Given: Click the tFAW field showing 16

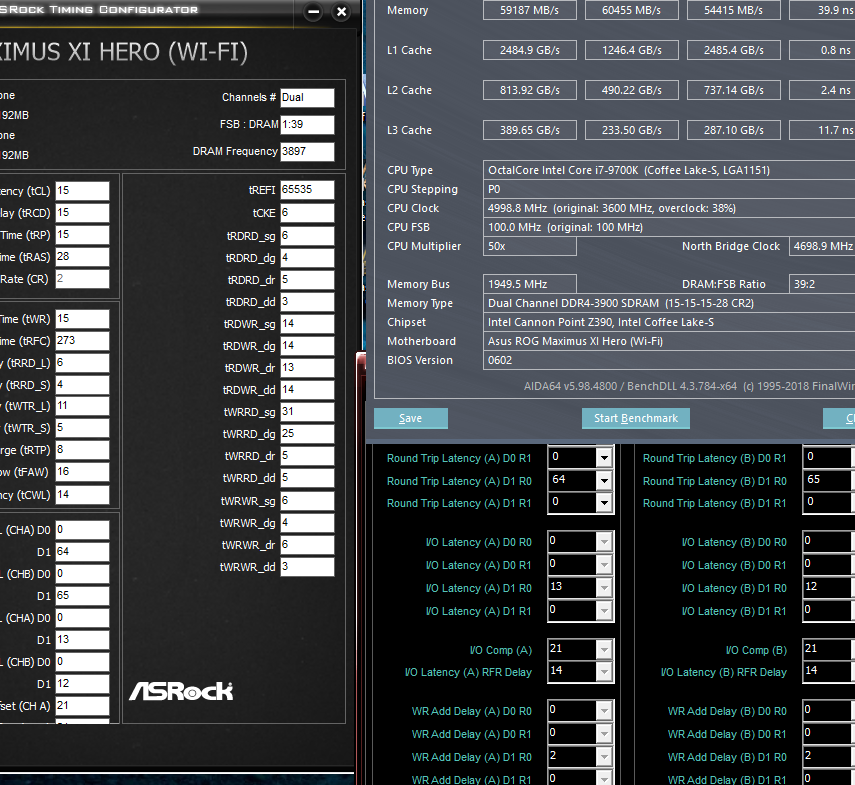Looking at the screenshot, I should (x=82, y=472).
